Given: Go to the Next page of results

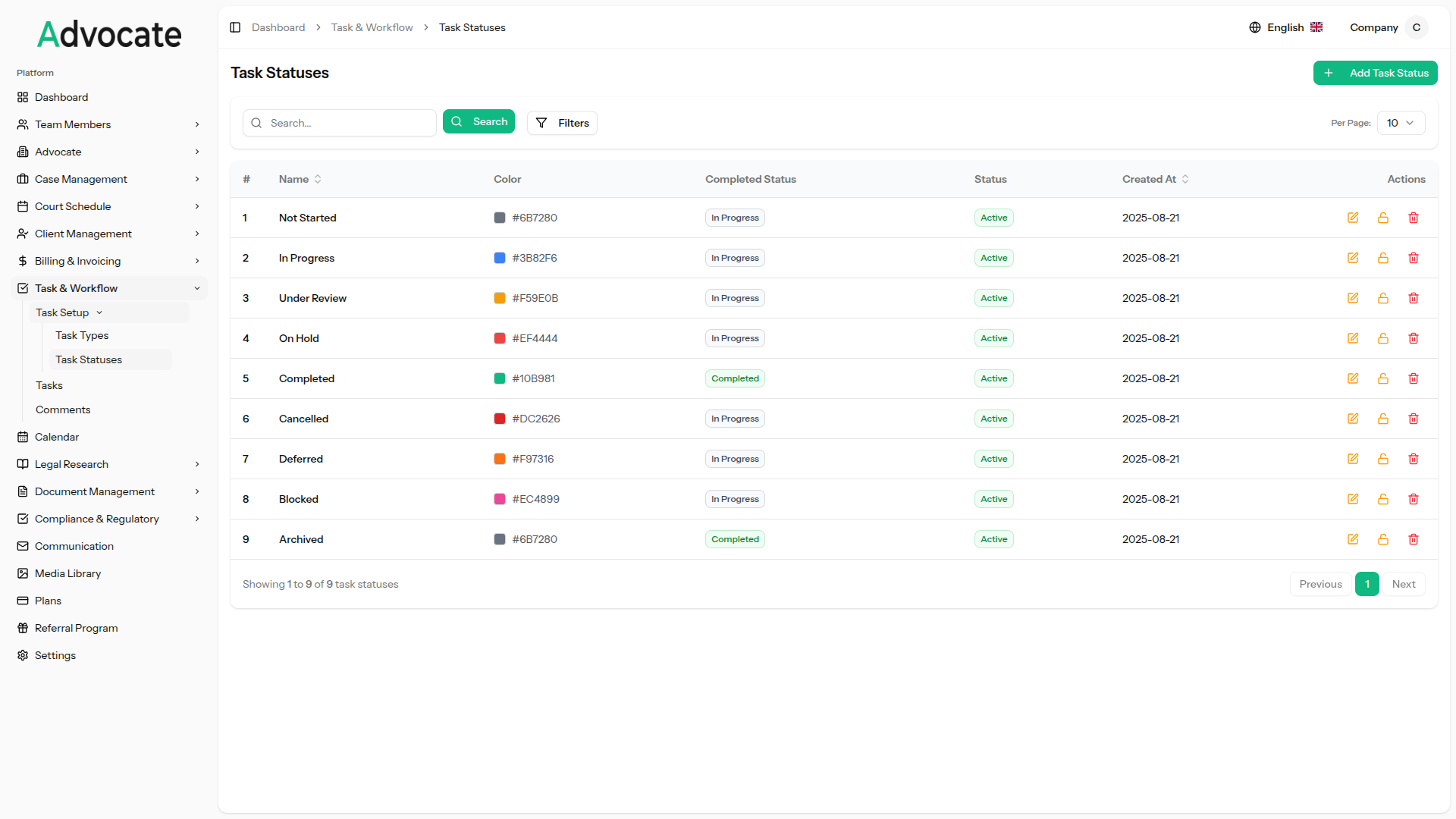Looking at the screenshot, I should (1404, 584).
